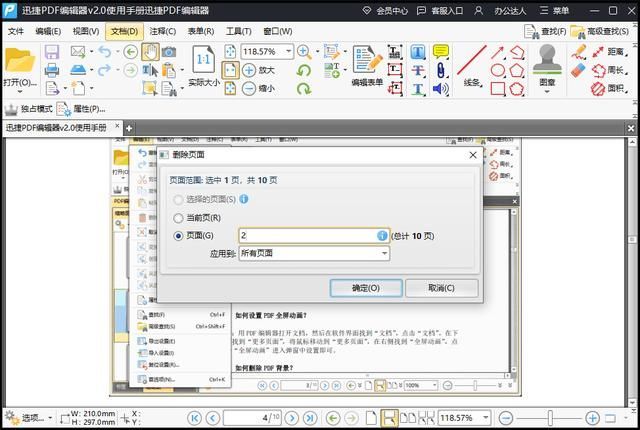Viewport: 640px width, 430px height.
Task: Open the 视图(V) menu
Action: point(86,31)
